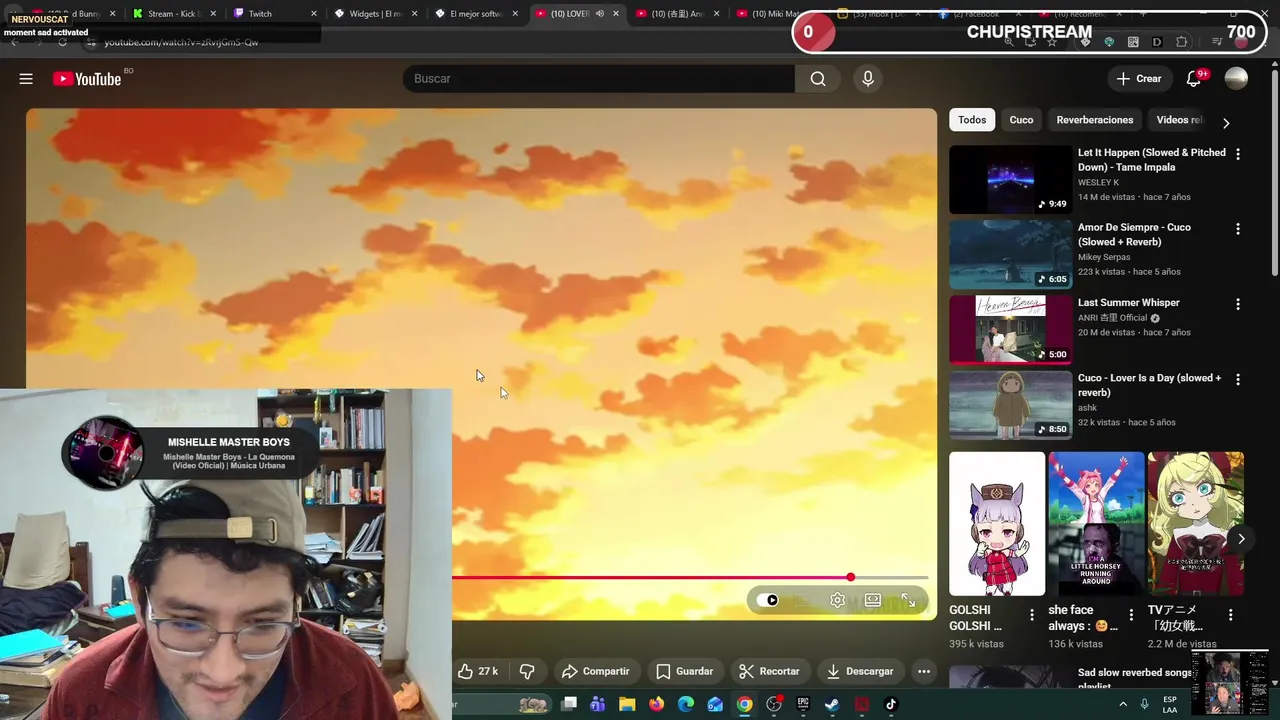
Task: Open options for TV anime short
Action: [x=1231, y=615]
